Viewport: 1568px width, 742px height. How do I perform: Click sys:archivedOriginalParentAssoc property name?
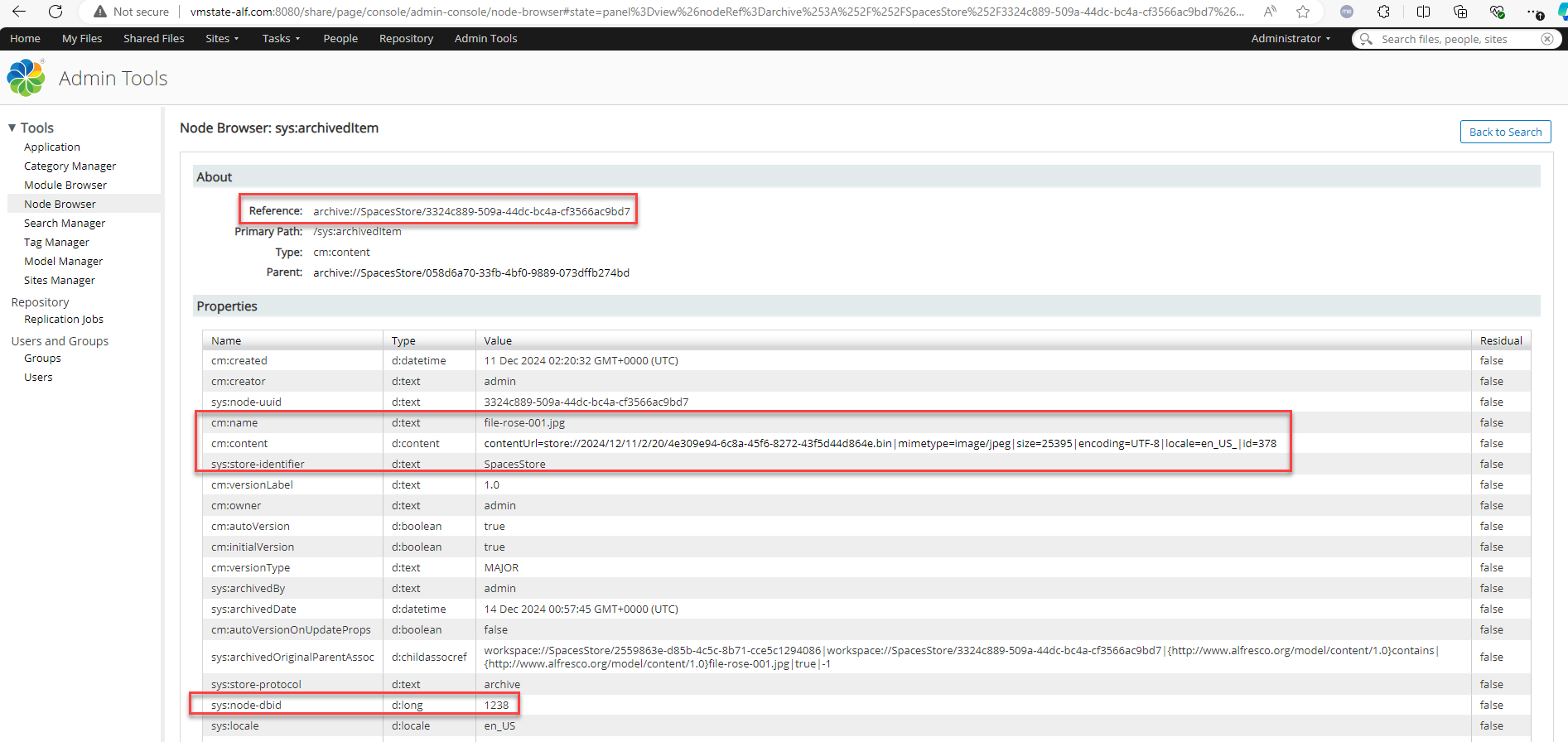pos(292,657)
